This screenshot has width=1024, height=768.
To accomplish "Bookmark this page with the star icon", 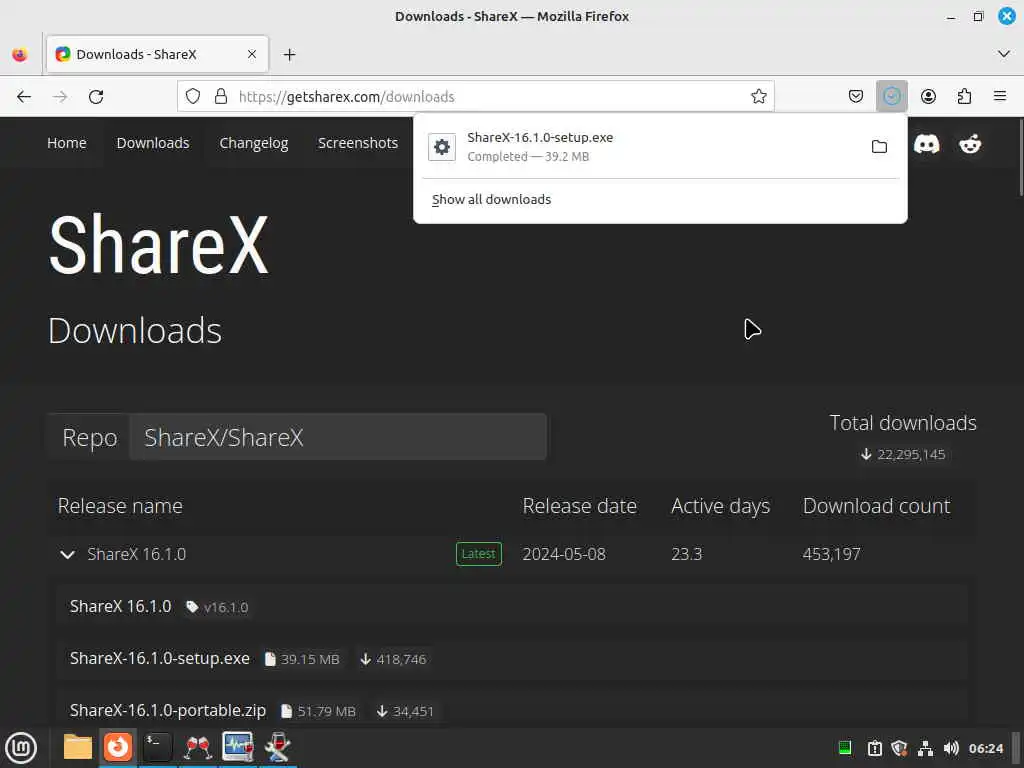I will (758, 97).
